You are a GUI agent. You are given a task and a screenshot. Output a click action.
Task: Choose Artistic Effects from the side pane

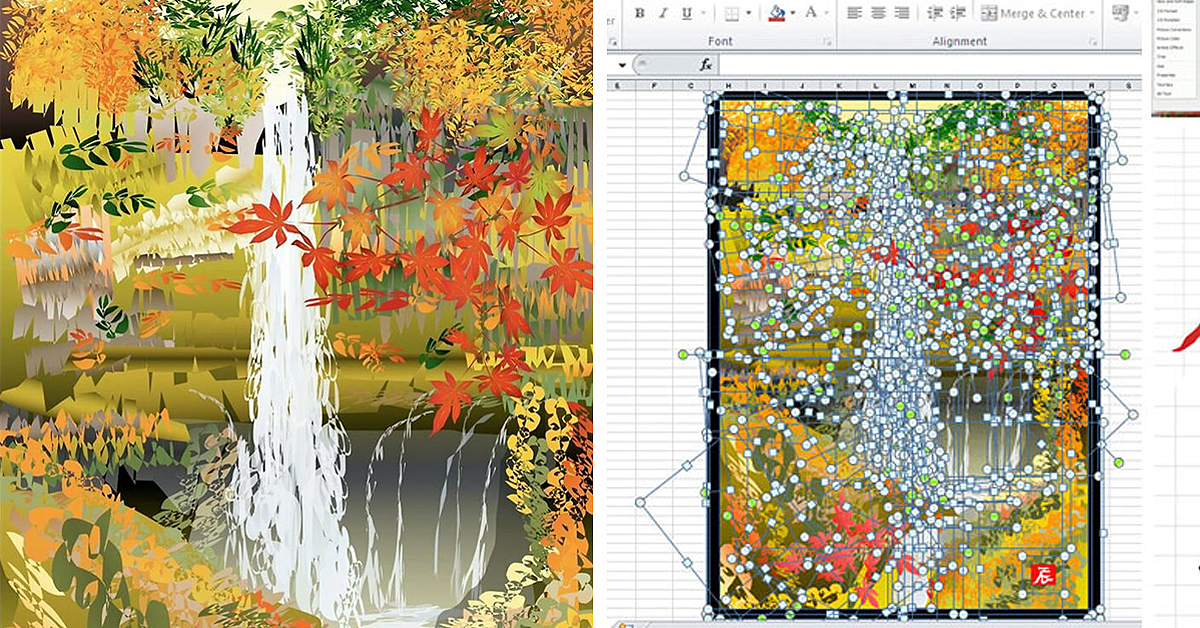point(1170,47)
